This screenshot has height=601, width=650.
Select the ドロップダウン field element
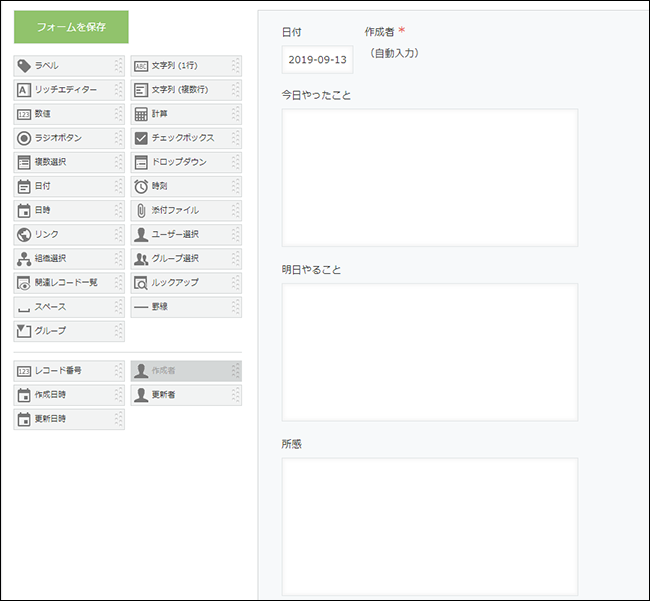[185, 162]
